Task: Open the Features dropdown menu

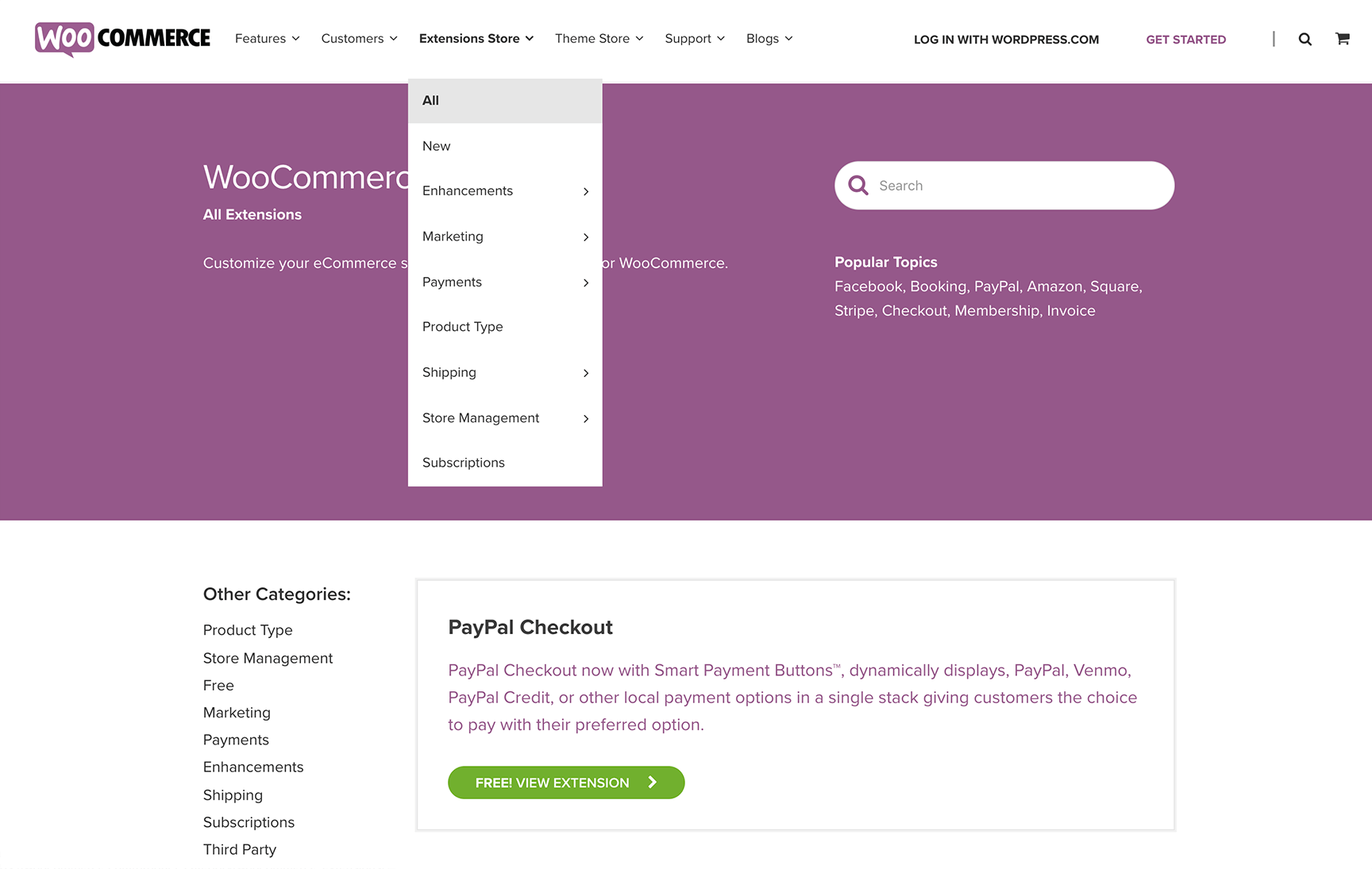Action: (x=267, y=38)
